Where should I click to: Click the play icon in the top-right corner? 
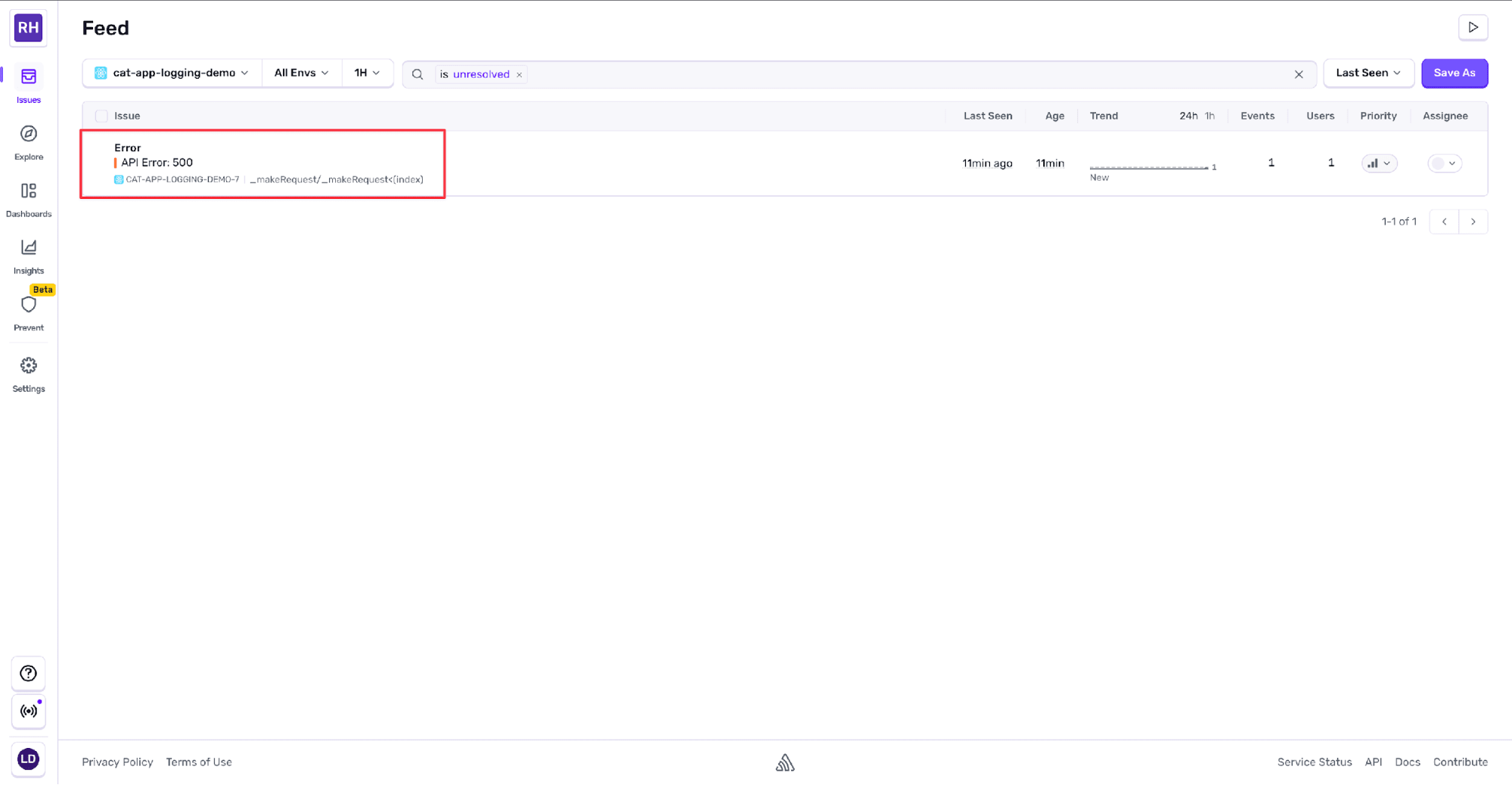click(1473, 26)
